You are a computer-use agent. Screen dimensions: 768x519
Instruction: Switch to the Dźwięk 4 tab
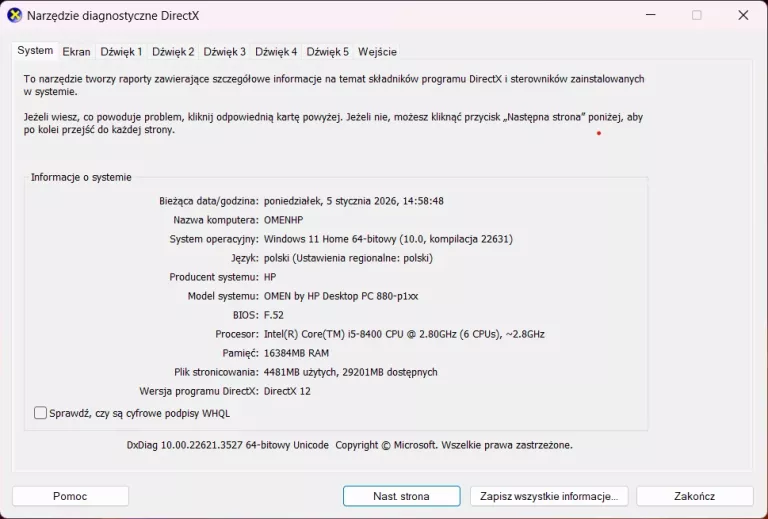coord(276,52)
